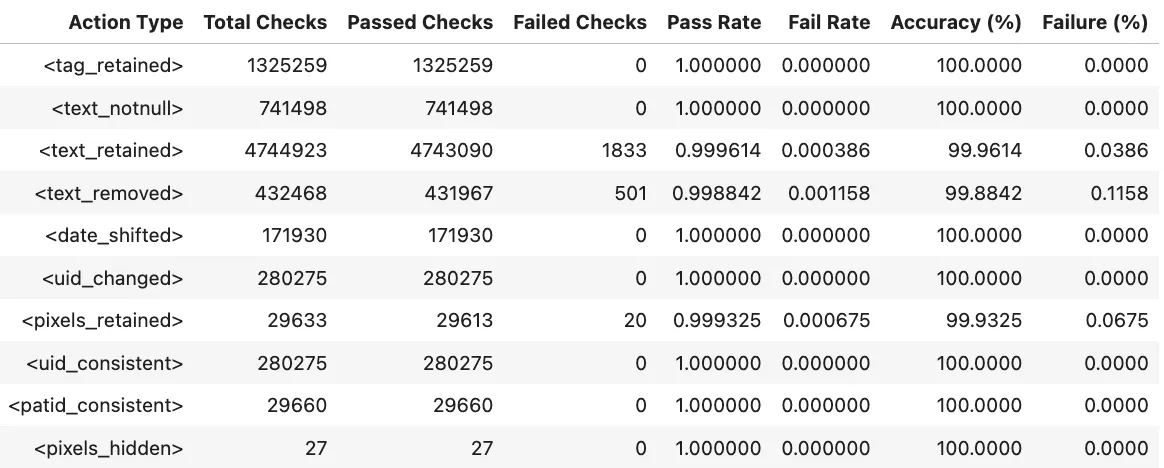
Task: Select the <tag_retained> row label
Action: pyautogui.click(x=113, y=66)
